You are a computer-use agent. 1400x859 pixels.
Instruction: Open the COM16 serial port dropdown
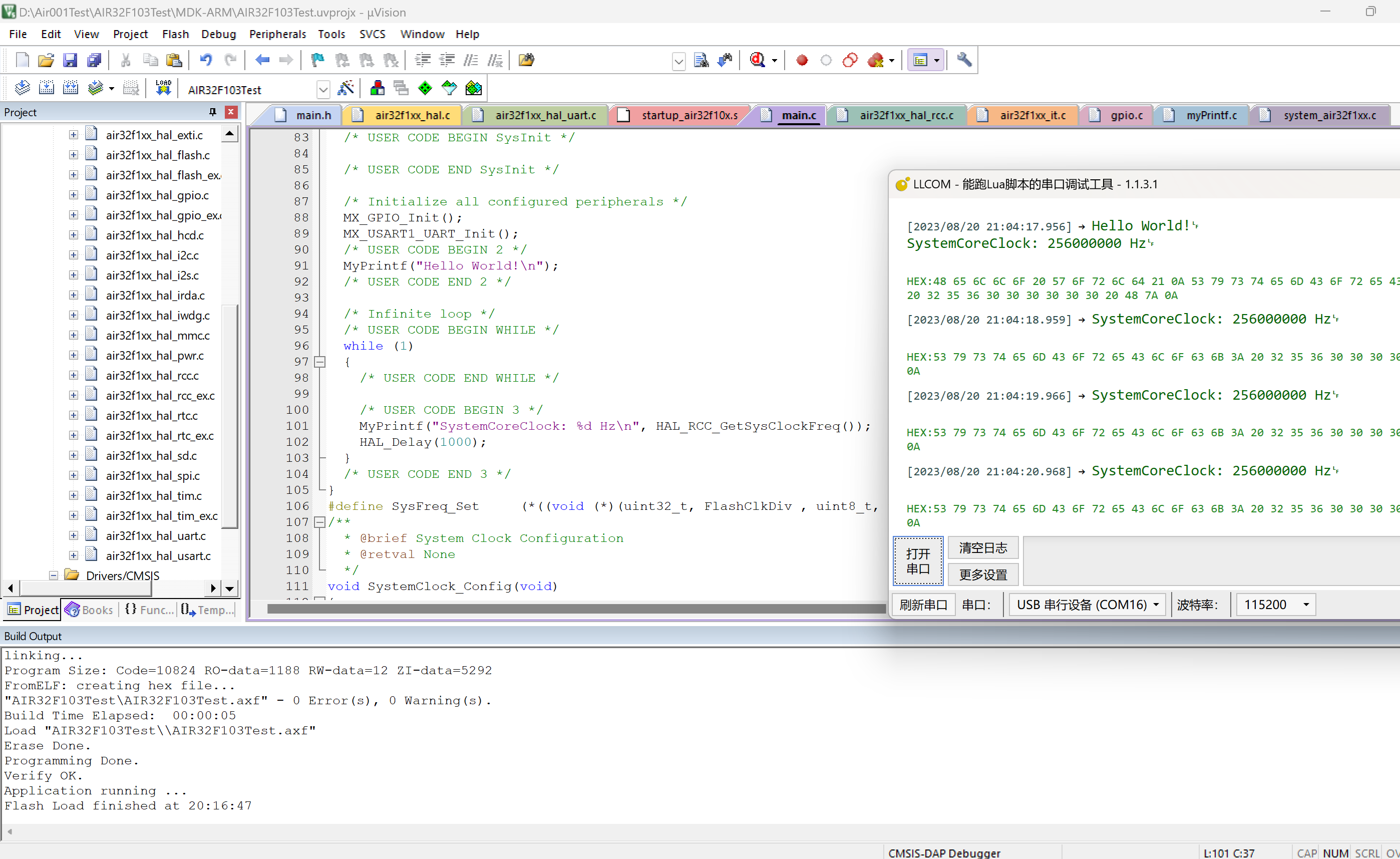pos(1156,605)
